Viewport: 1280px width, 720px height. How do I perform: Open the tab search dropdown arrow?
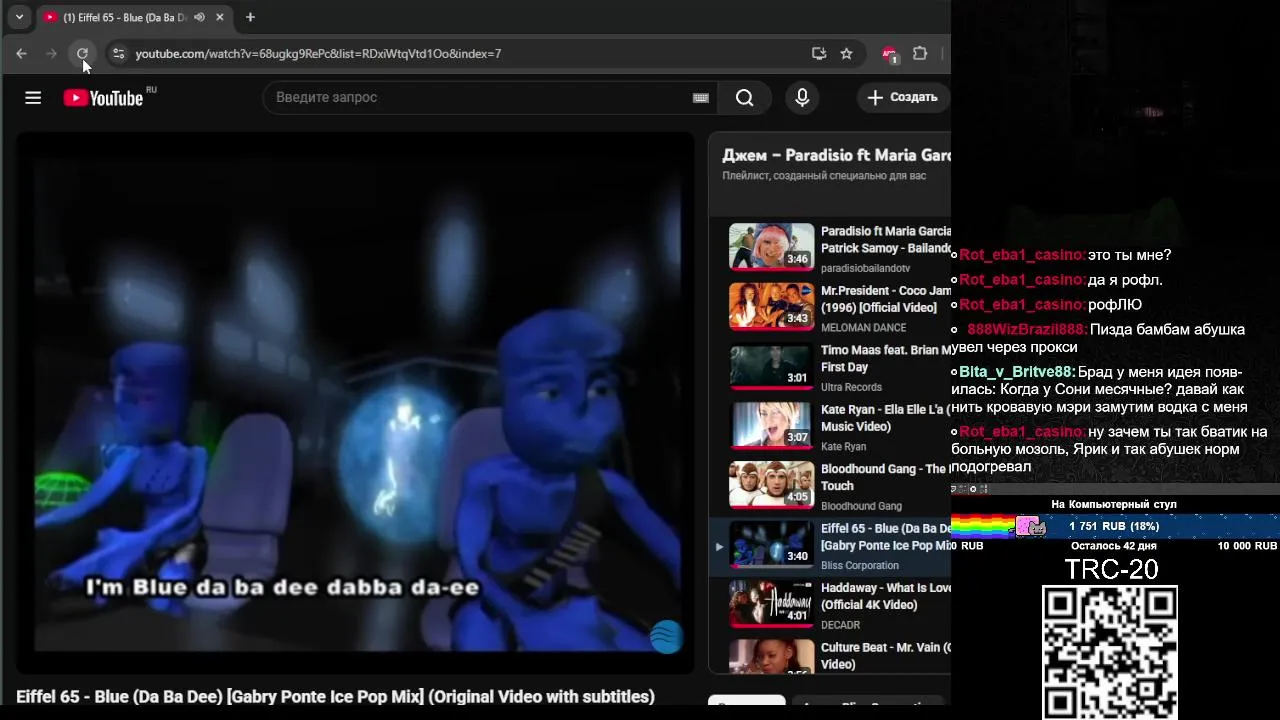[19, 17]
